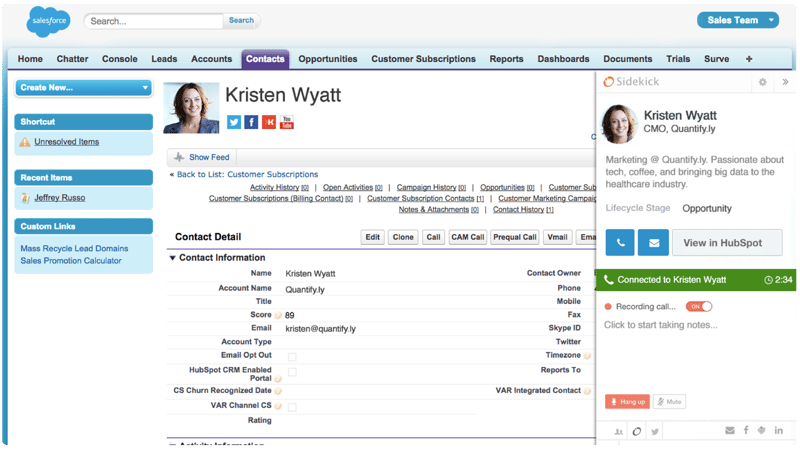
Task: Open Kristen Wyatt's Twitter profile icon
Action: coord(234,122)
